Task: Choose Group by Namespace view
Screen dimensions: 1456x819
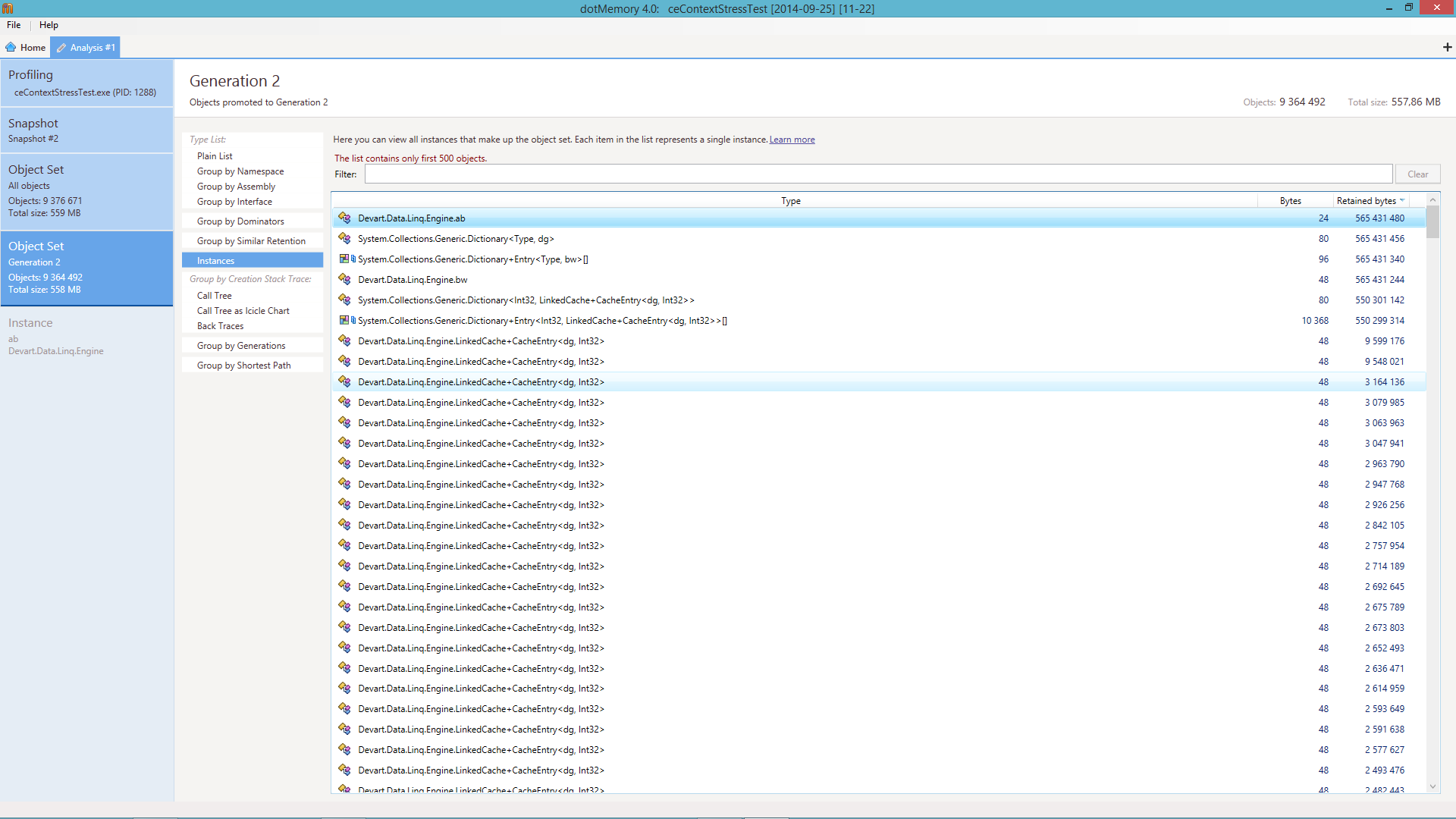Action: pyautogui.click(x=240, y=171)
